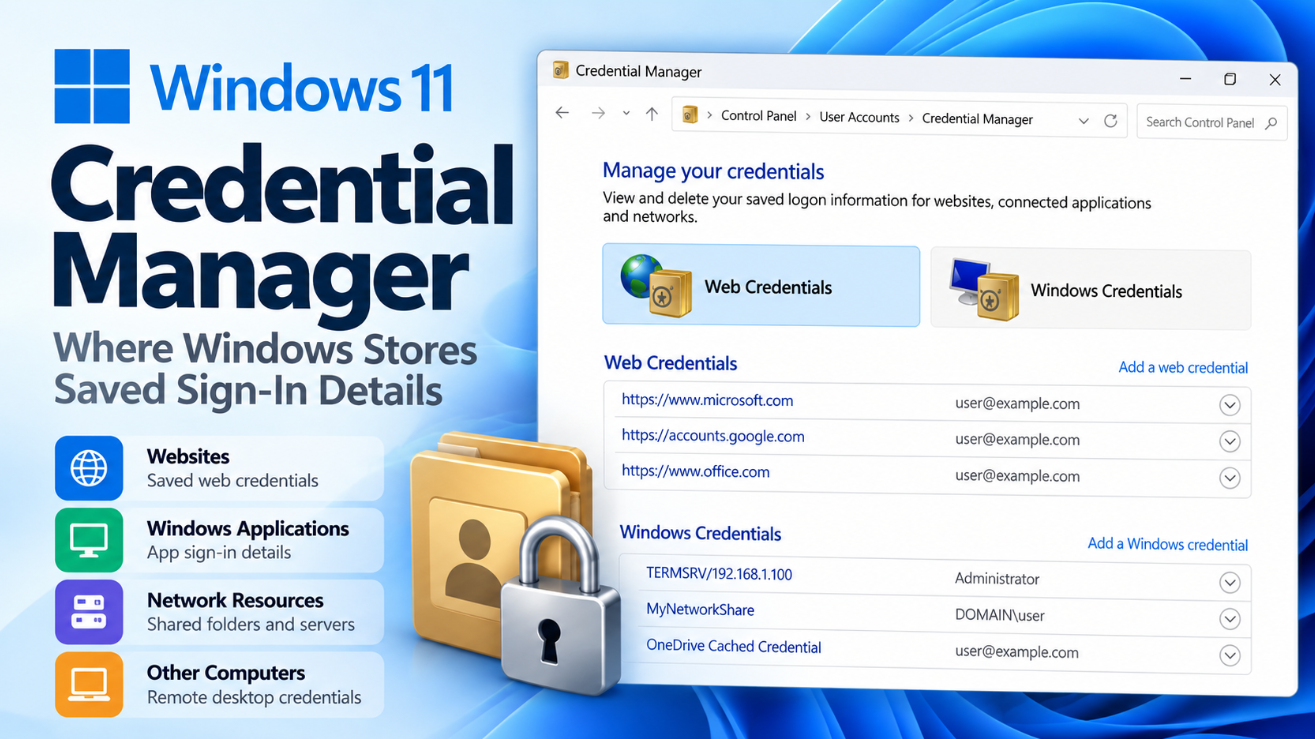
Task: Select MyNetworkShare entry text
Action: point(700,610)
